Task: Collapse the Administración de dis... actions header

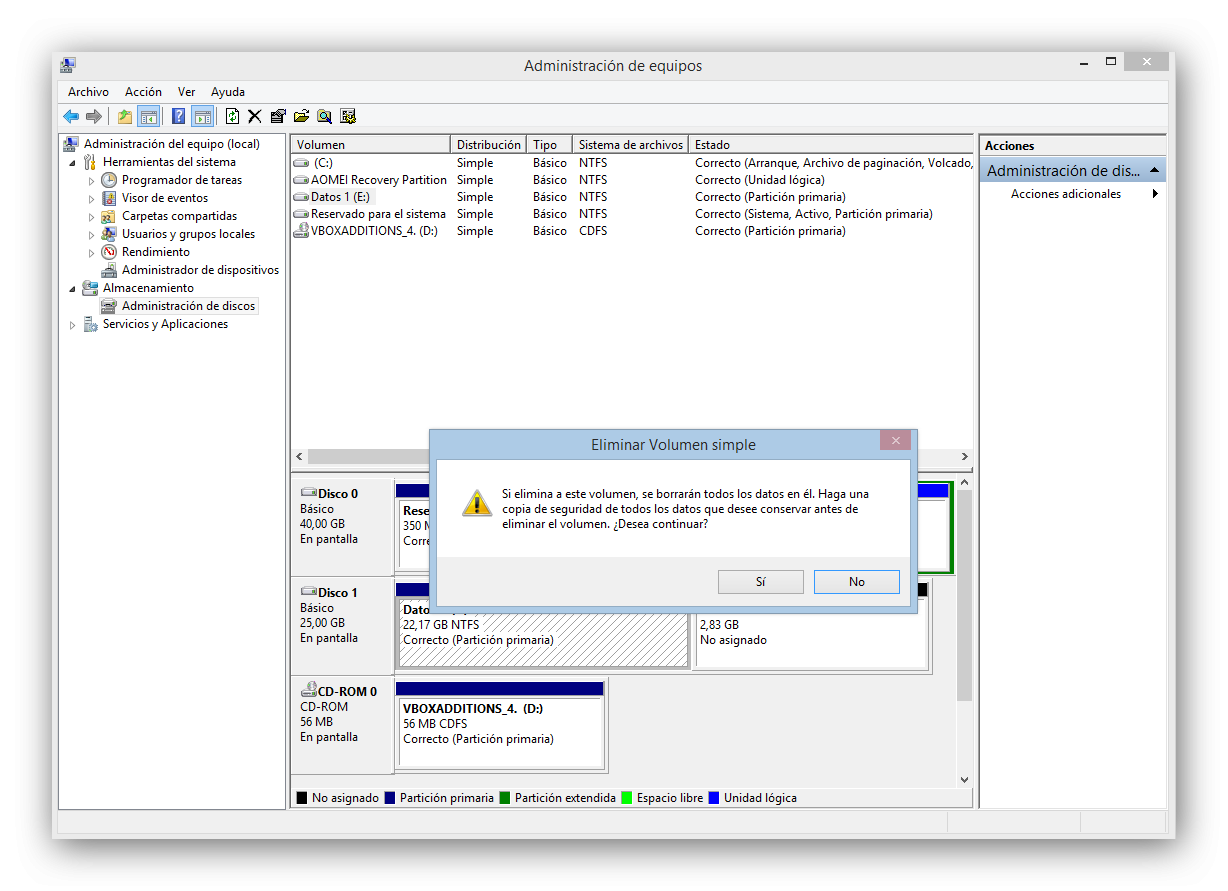Action: tap(1154, 171)
